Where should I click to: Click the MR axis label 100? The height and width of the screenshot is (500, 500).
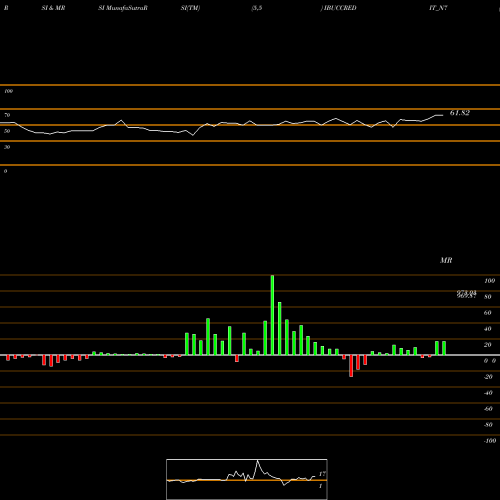pyautogui.click(x=489, y=281)
